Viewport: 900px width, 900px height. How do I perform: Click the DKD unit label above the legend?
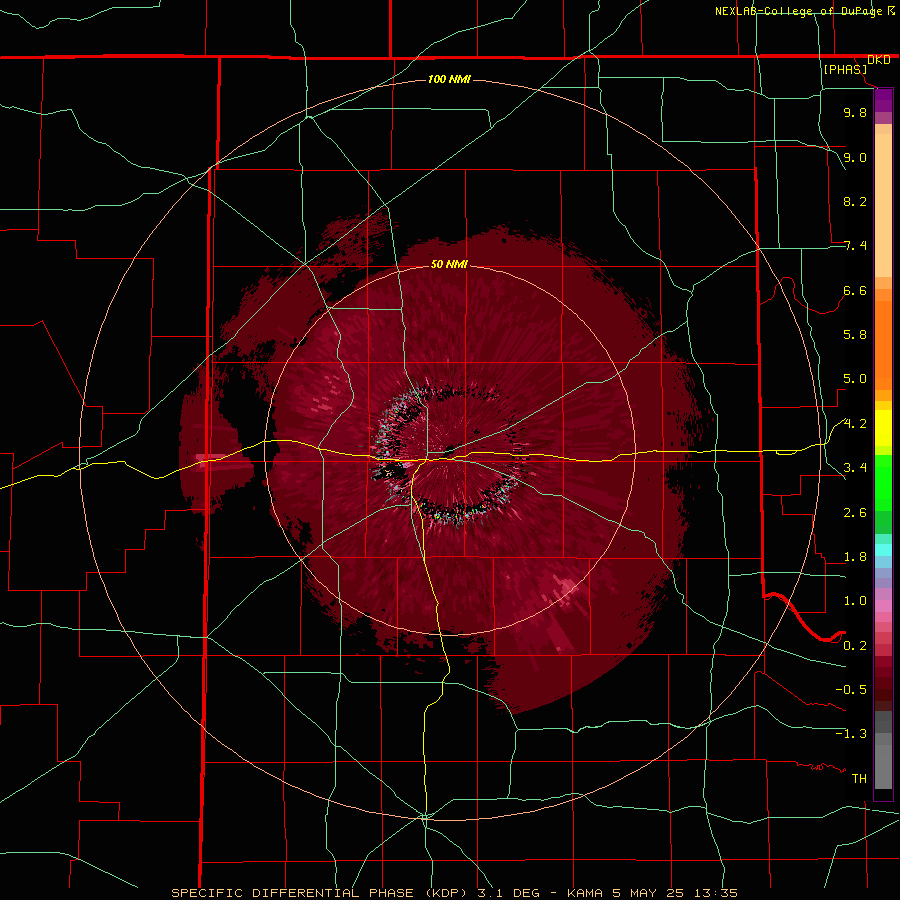pyautogui.click(x=878, y=60)
